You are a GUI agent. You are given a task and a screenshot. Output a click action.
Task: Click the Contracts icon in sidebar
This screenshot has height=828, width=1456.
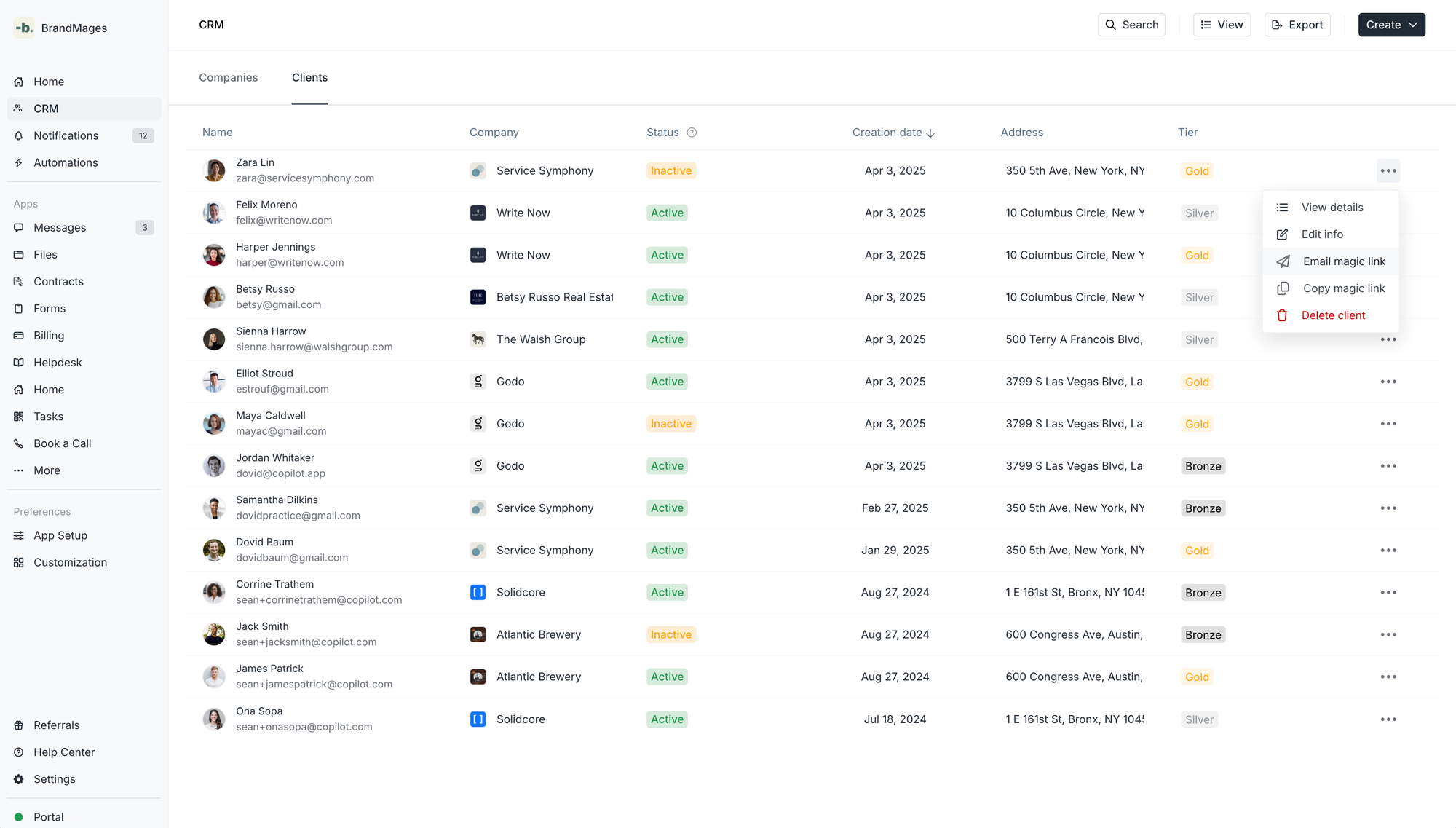tap(19, 282)
